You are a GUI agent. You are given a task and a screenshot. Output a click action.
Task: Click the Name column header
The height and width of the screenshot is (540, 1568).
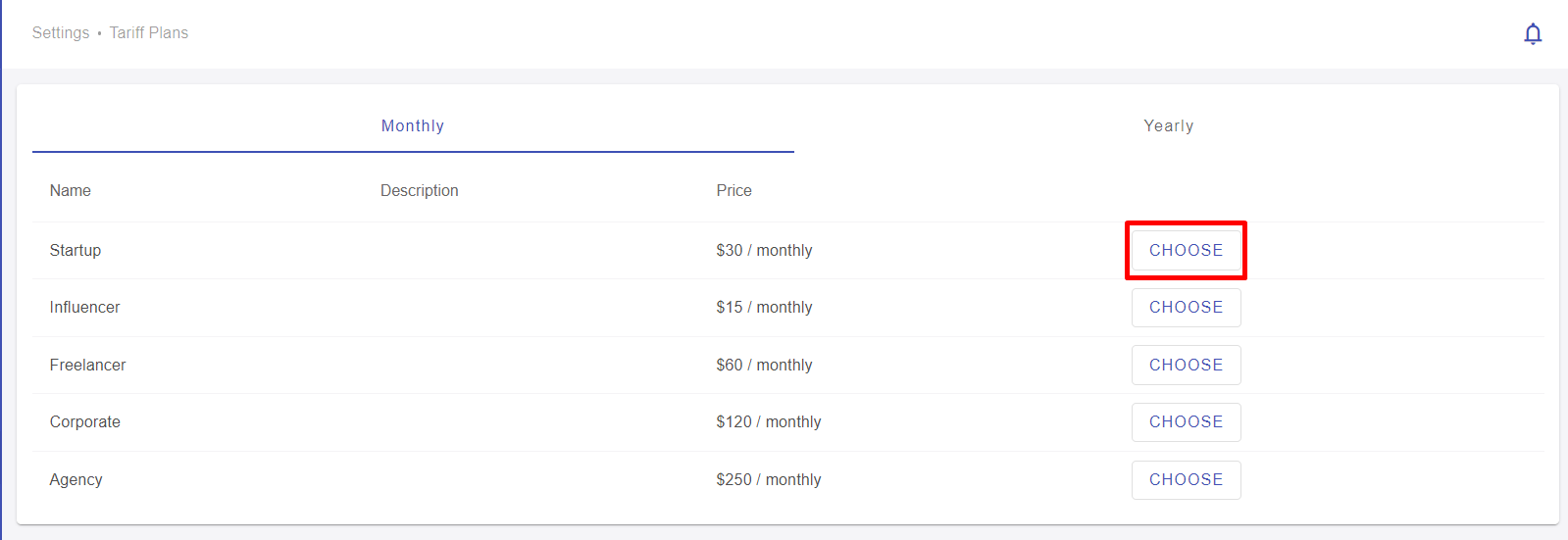pyautogui.click(x=71, y=190)
